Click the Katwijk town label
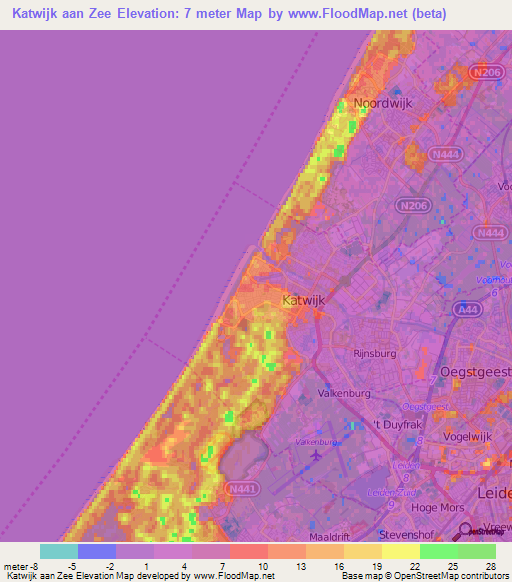This screenshot has height=582, width=512. click(304, 300)
